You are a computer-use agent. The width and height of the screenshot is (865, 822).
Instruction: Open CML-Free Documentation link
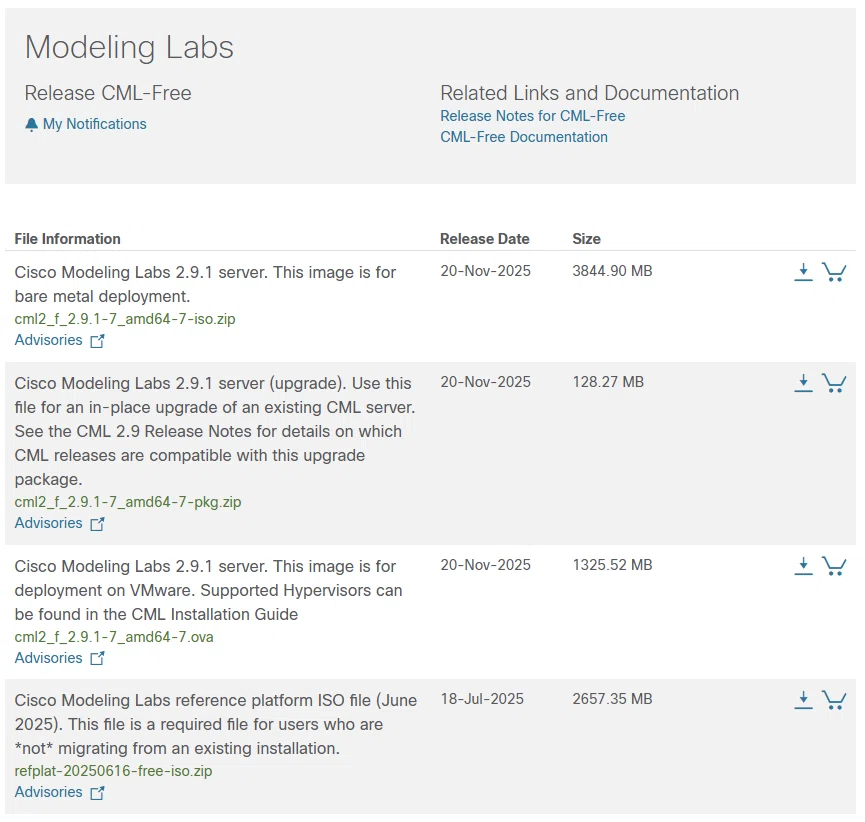[524, 137]
